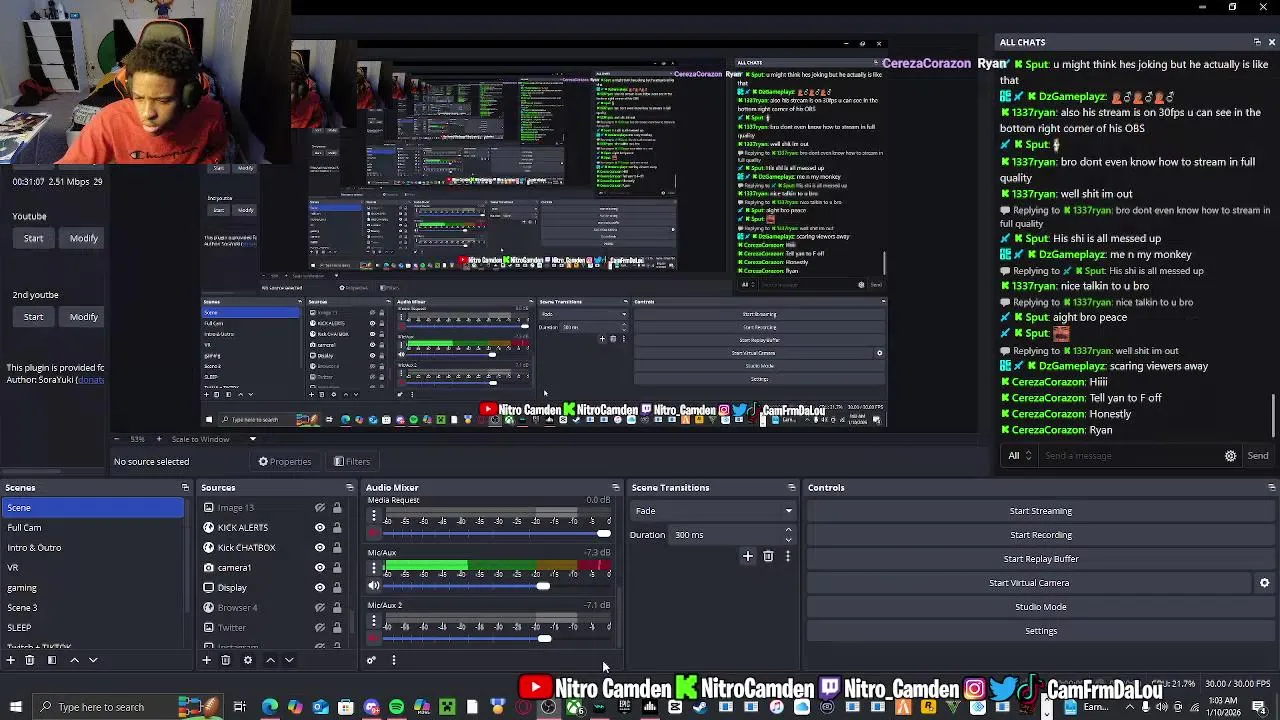This screenshot has width=1280, height=720.
Task: Open Spotify from the taskbar
Action: (397, 707)
